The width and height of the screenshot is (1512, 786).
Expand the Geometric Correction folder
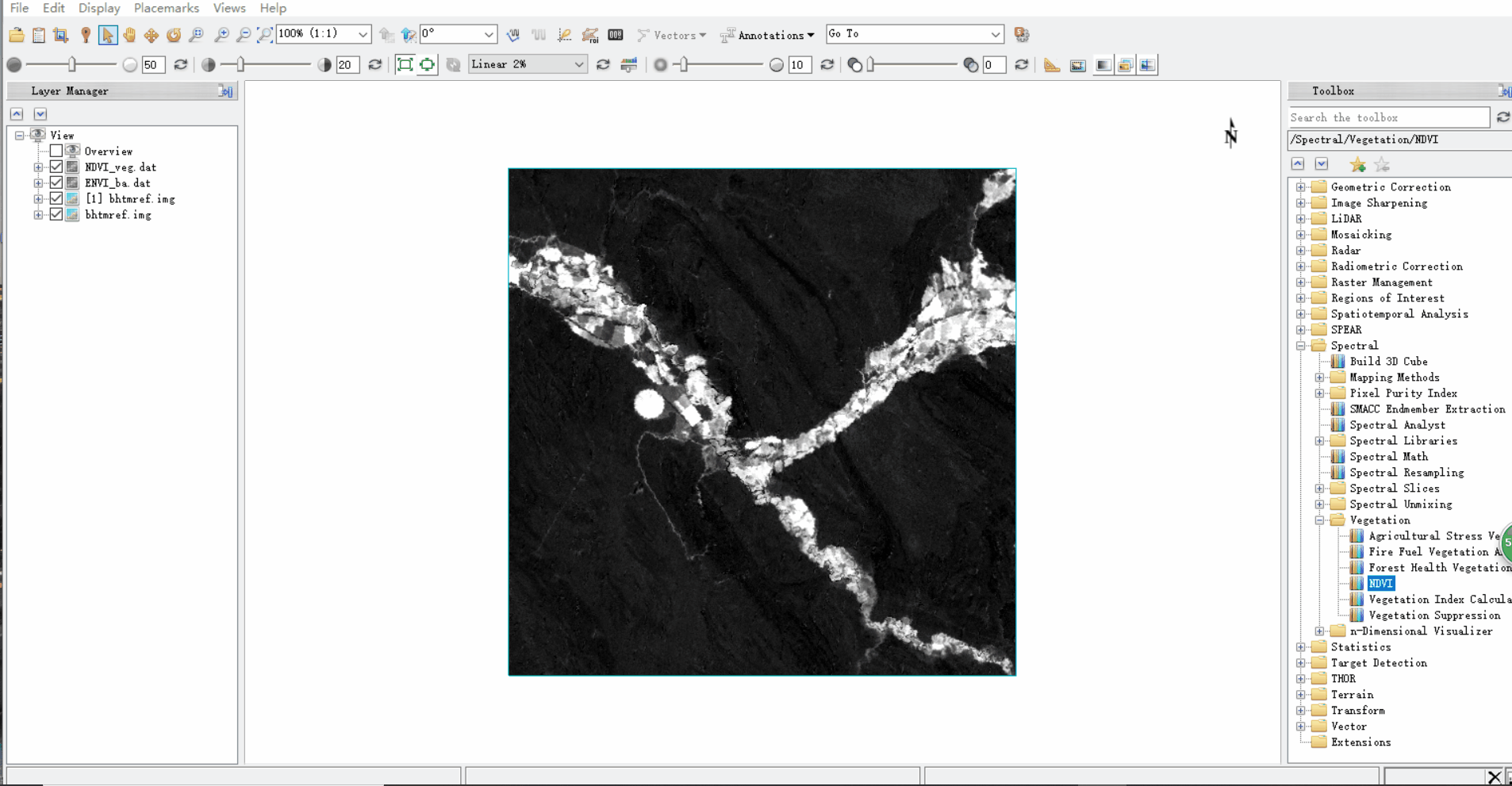point(1301,187)
